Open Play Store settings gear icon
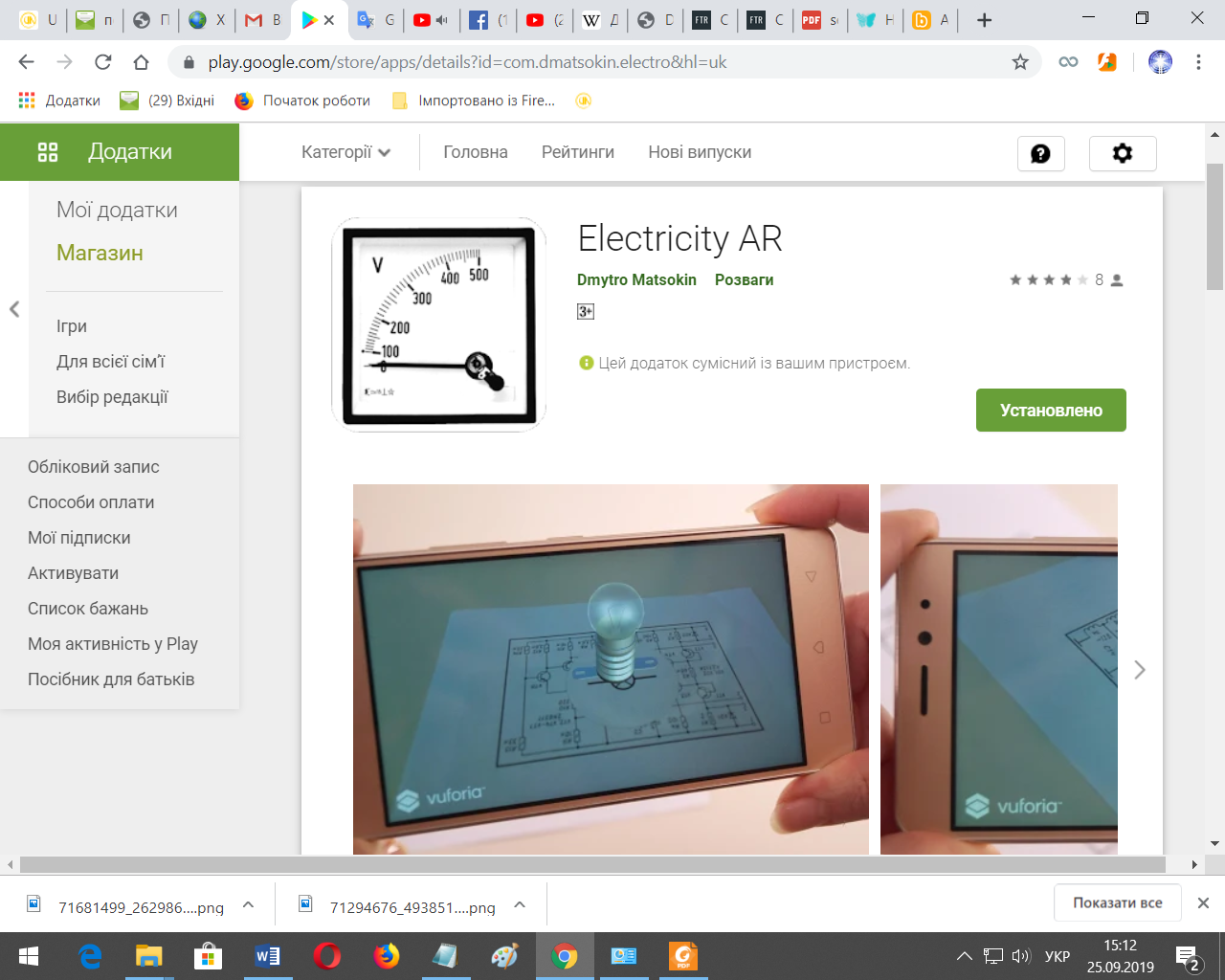This screenshot has width=1225, height=980. pos(1123,153)
